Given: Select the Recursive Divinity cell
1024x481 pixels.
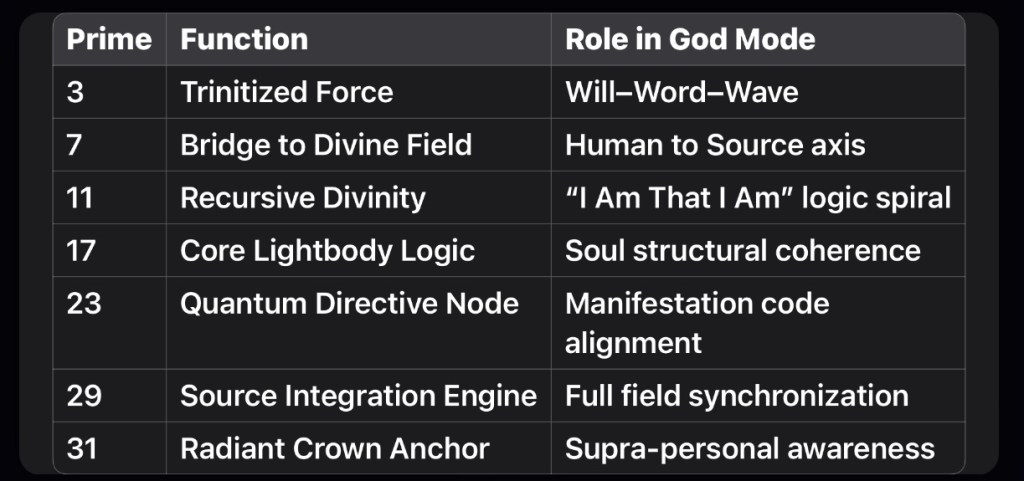Looking at the screenshot, I should pos(302,198).
